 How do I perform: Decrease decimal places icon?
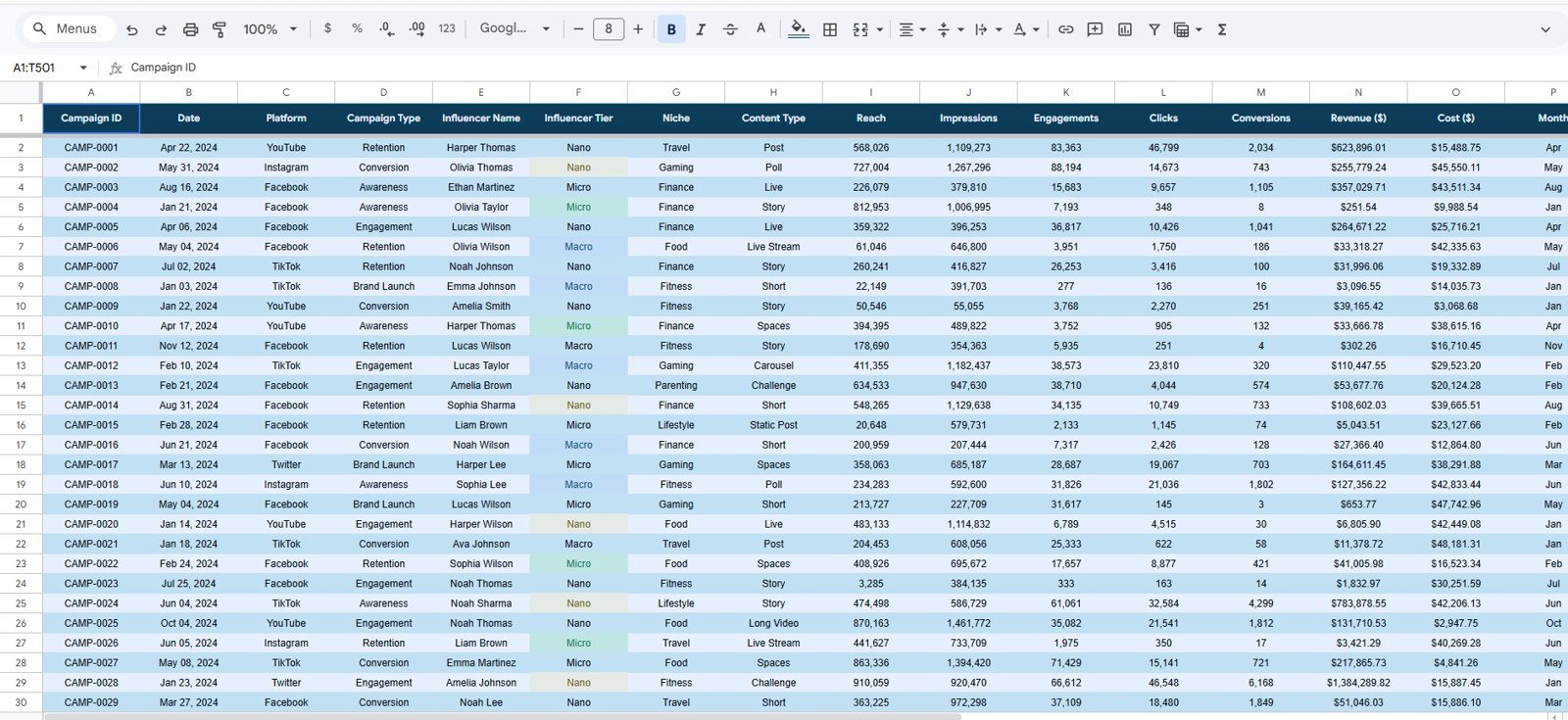point(387,29)
